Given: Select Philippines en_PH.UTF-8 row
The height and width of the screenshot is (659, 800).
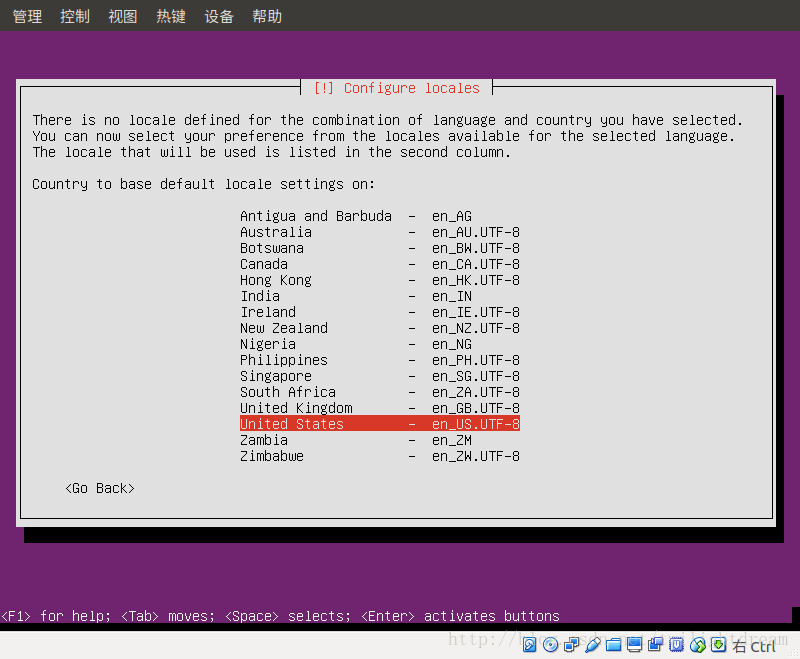Looking at the screenshot, I should (x=380, y=360).
